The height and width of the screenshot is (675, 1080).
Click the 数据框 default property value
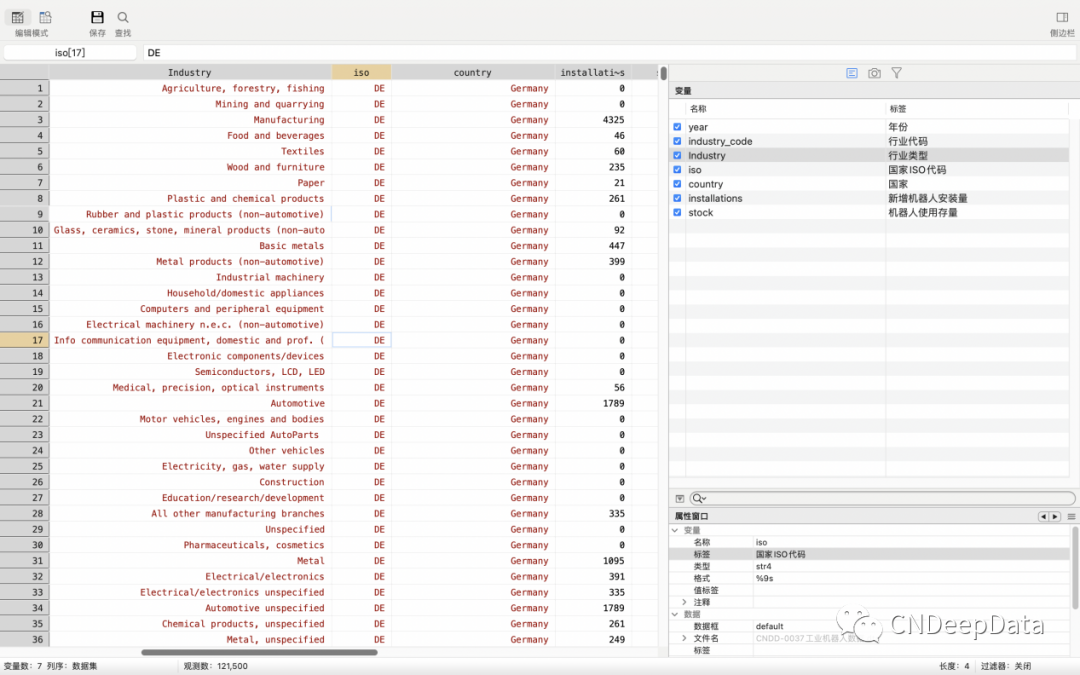click(769, 626)
